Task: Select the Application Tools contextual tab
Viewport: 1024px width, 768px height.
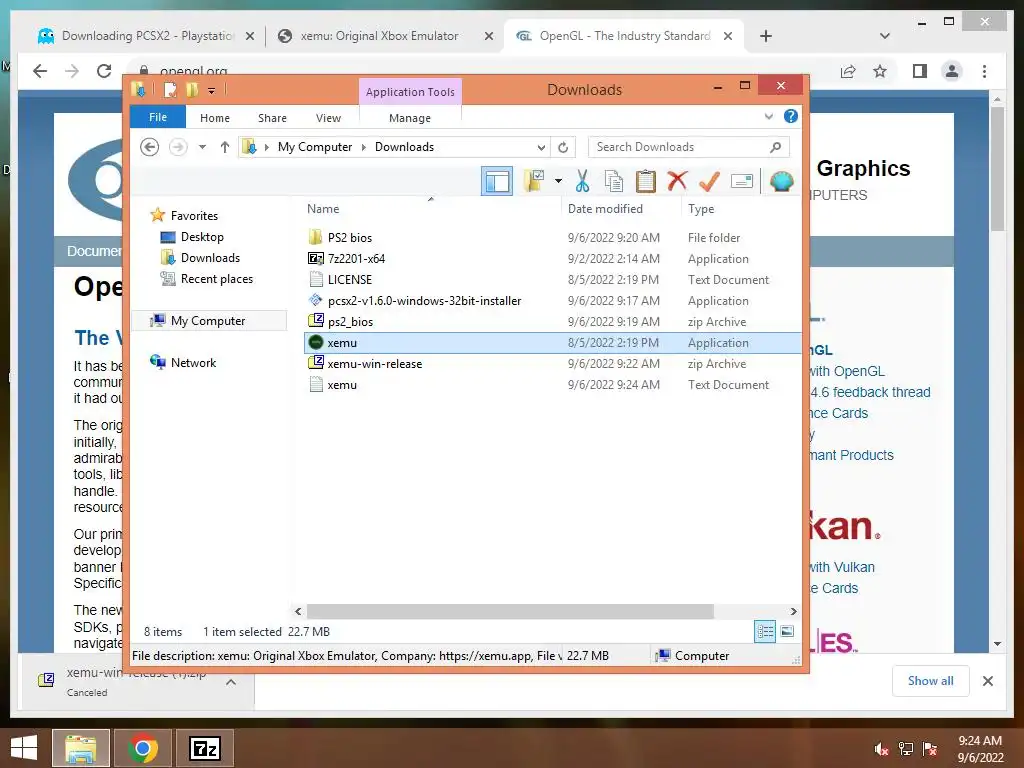Action: click(x=410, y=92)
